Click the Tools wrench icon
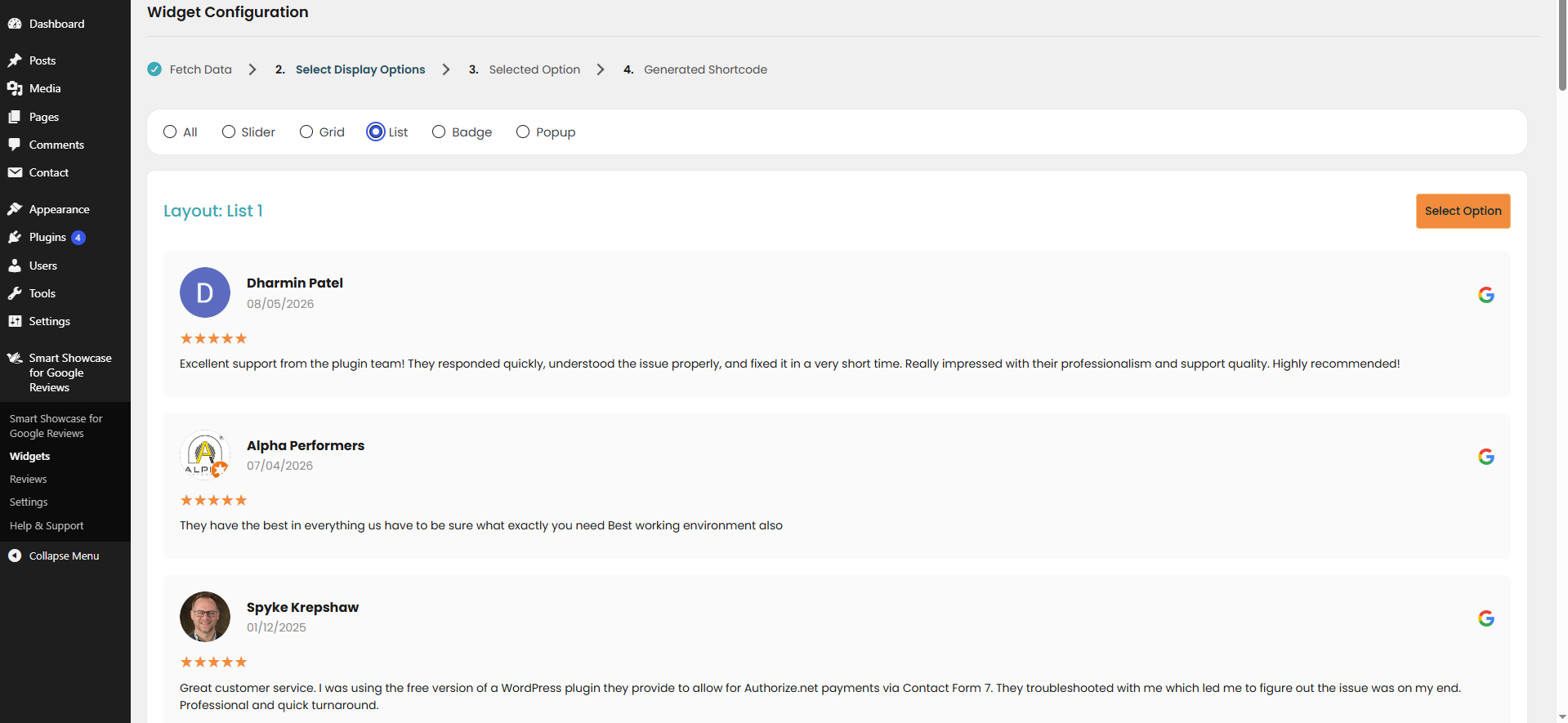This screenshot has height=723, width=1568. 15,293
